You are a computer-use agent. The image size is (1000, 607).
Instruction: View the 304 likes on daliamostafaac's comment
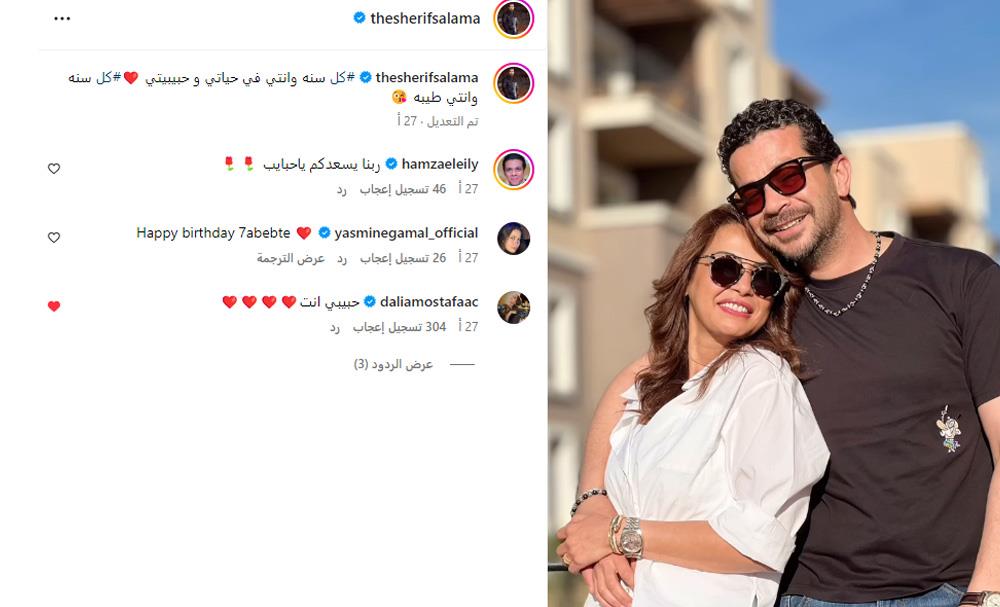[399, 326]
